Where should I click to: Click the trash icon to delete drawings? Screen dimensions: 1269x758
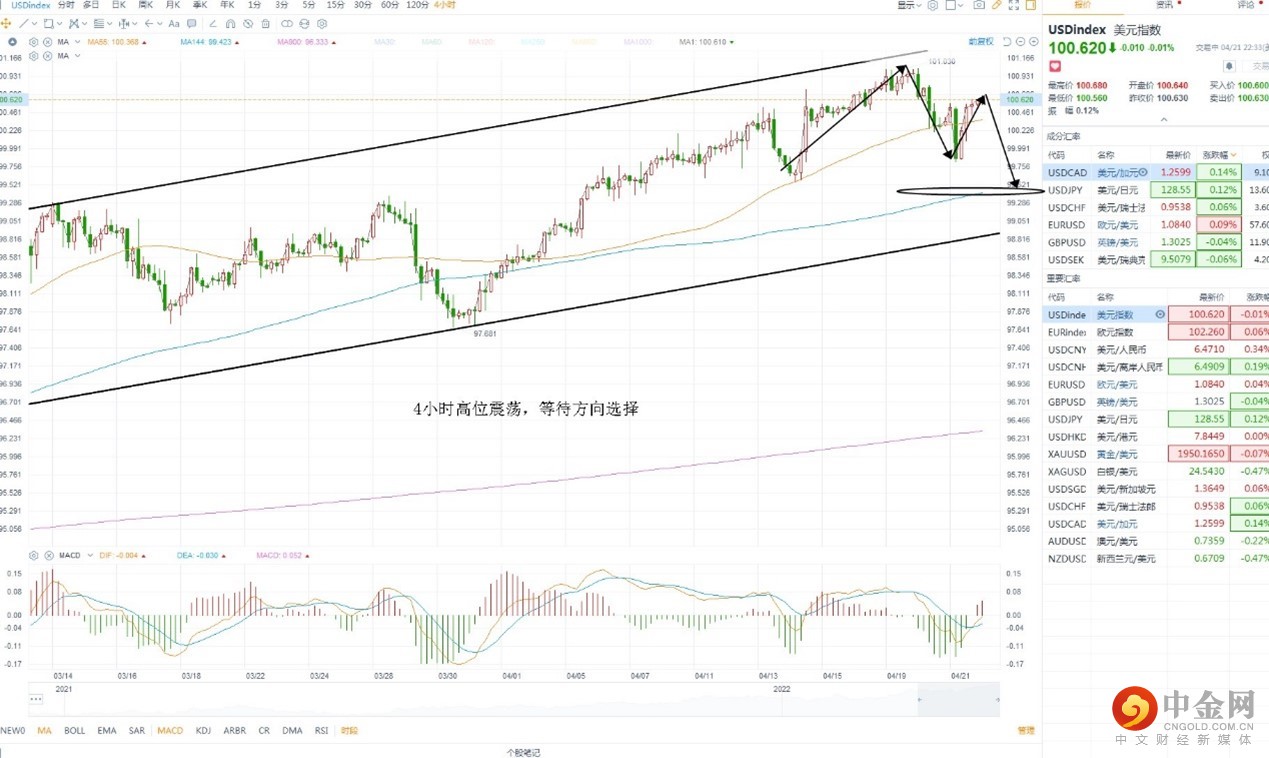pos(264,23)
